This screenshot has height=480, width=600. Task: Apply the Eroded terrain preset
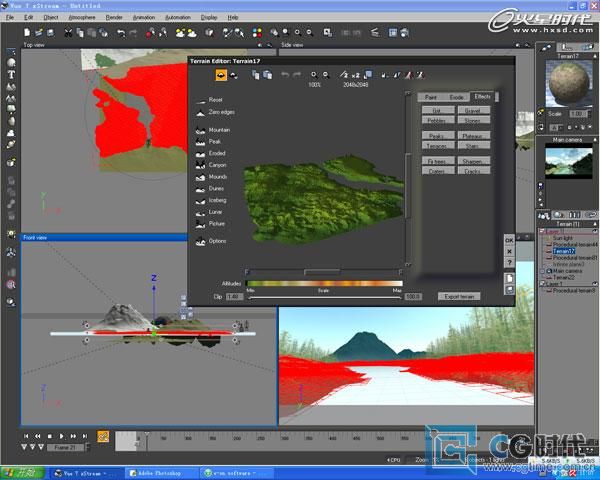pyautogui.click(x=211, y=153)
